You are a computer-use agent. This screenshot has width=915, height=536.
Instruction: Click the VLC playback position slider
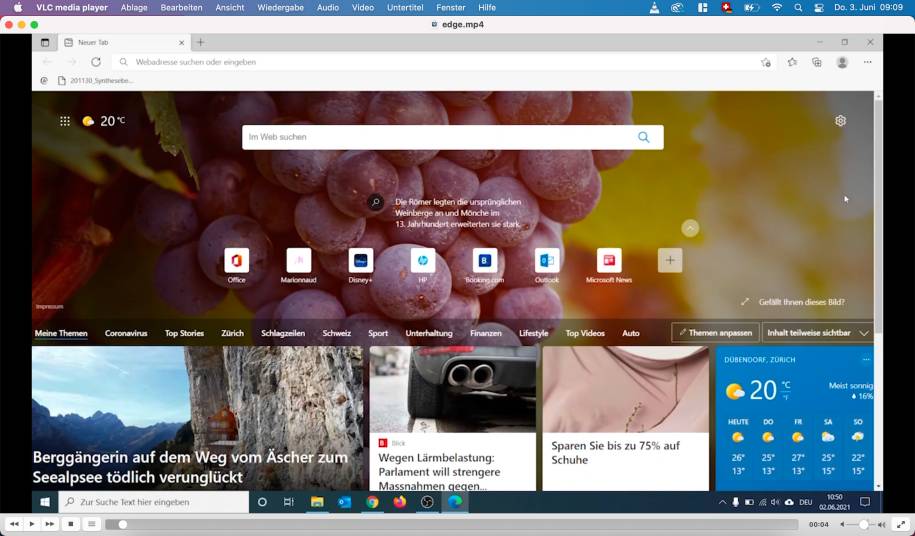tap(452, 524)
